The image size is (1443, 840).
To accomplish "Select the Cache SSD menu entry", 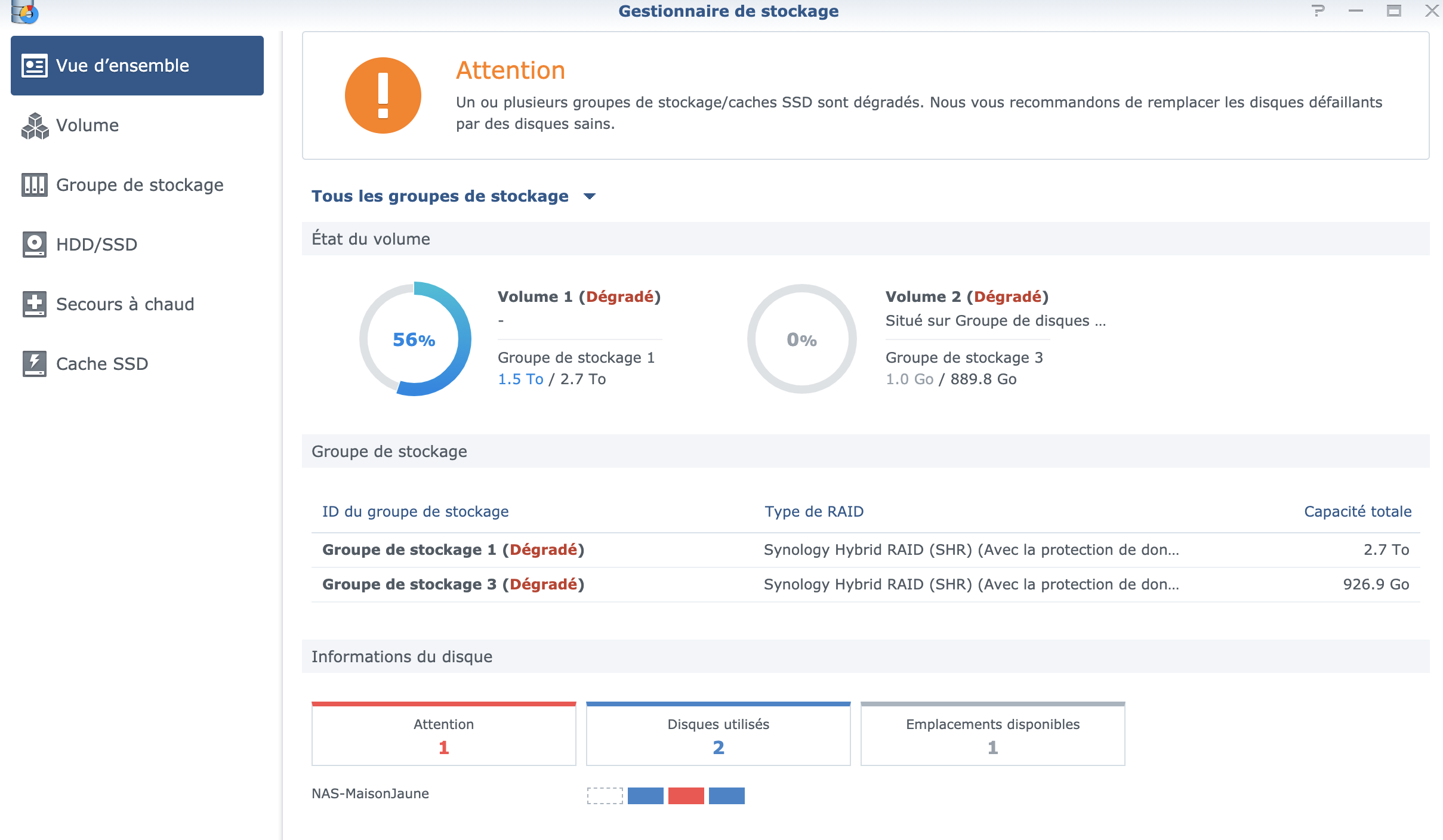I will [x=102, y=364].
